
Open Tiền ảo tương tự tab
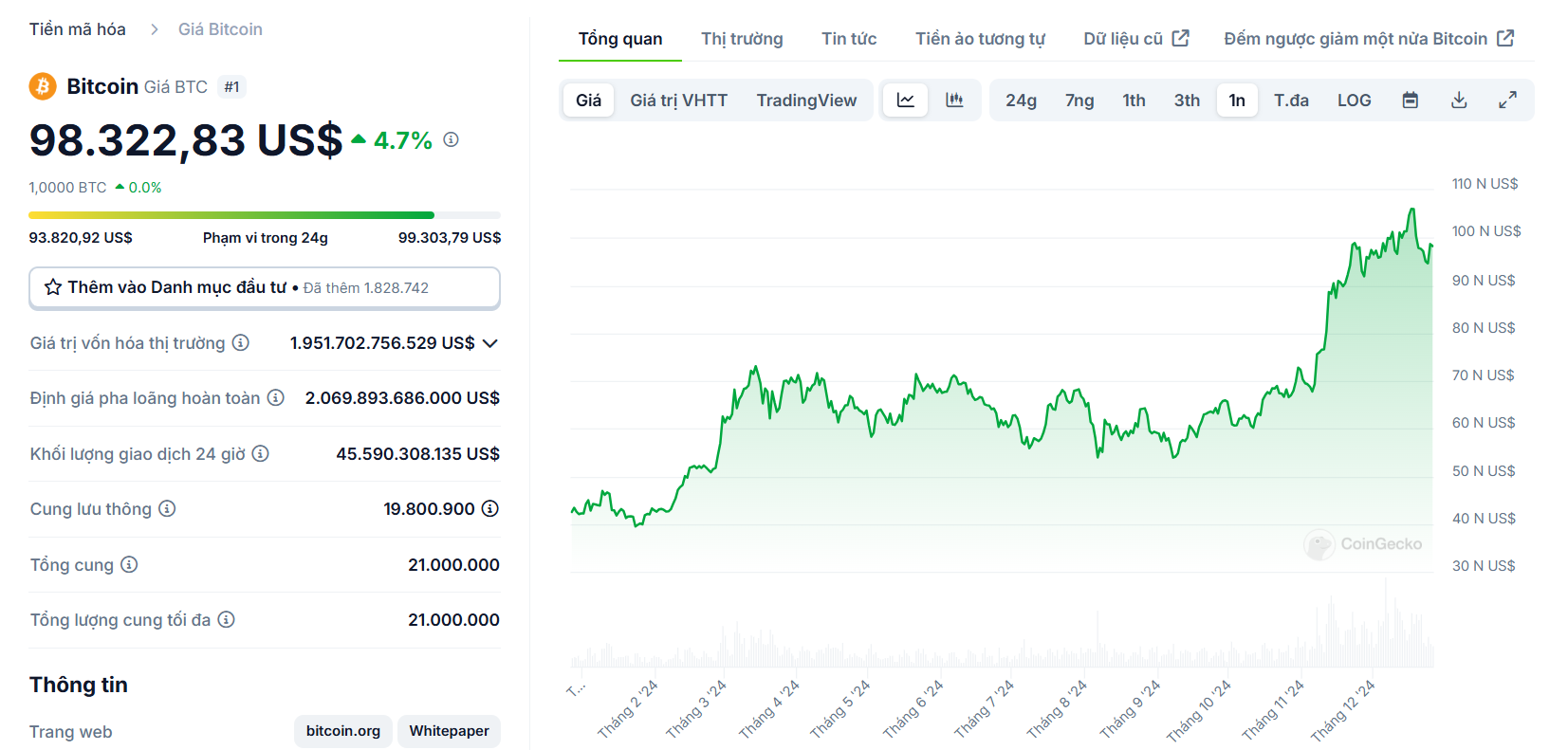pyautogui.click(x=980, y=39)
